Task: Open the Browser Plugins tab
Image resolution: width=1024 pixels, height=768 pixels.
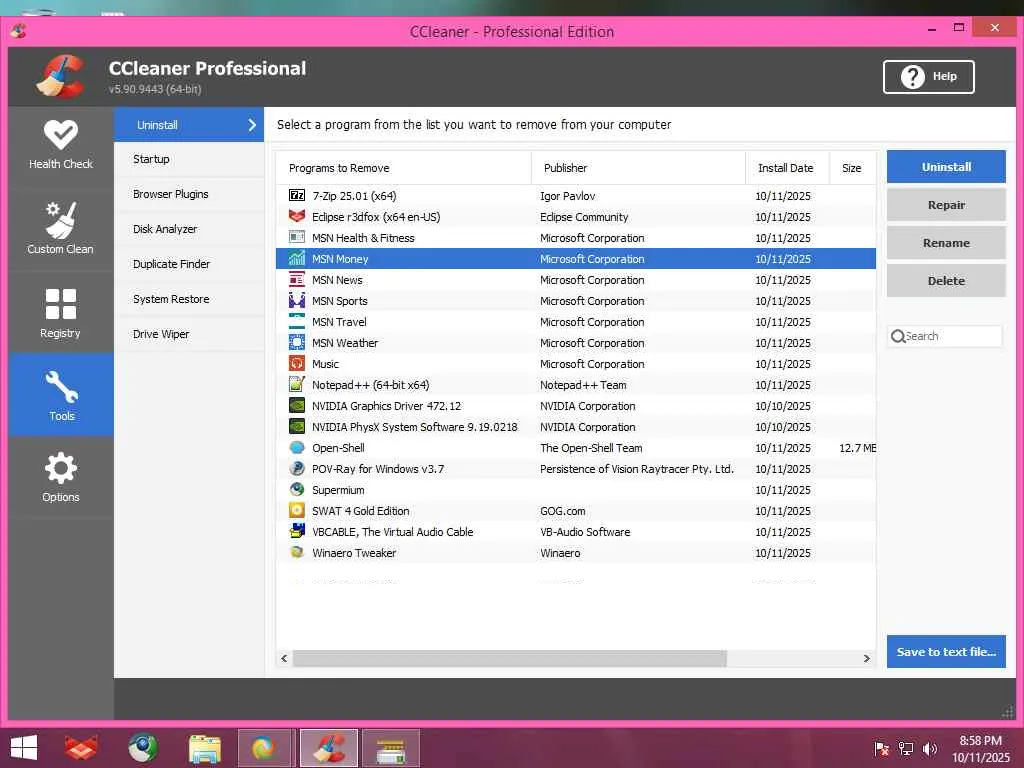Action: tap(189, 194)
